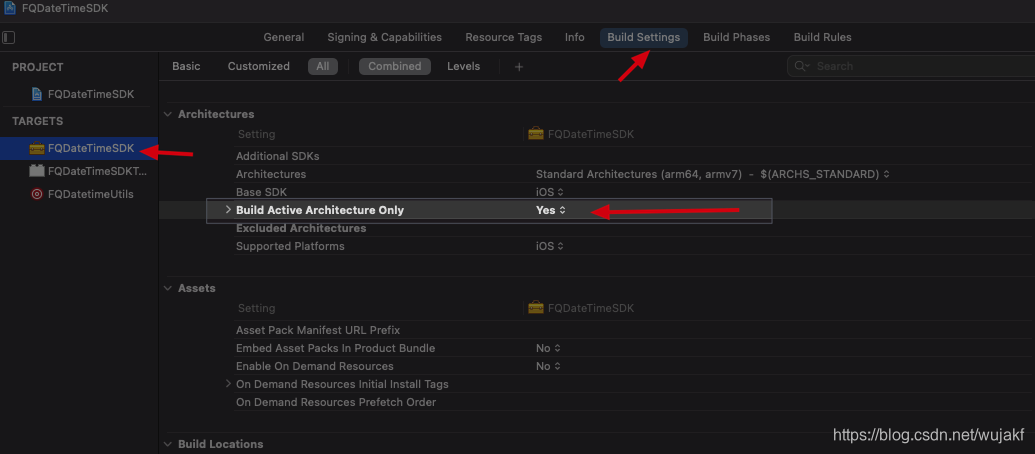Click the bullseye icon of FQDatetimeUtils
The height and width of the screenshot is (454, 1035).
(37, 194)
